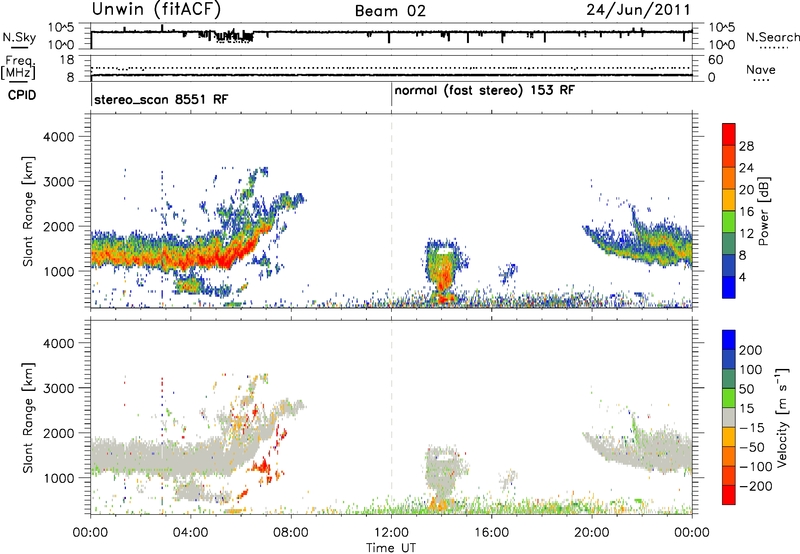This screenshot has width=800, height=554.
Task: Click the '12:00' time axis label
Action: coord(391,533)
